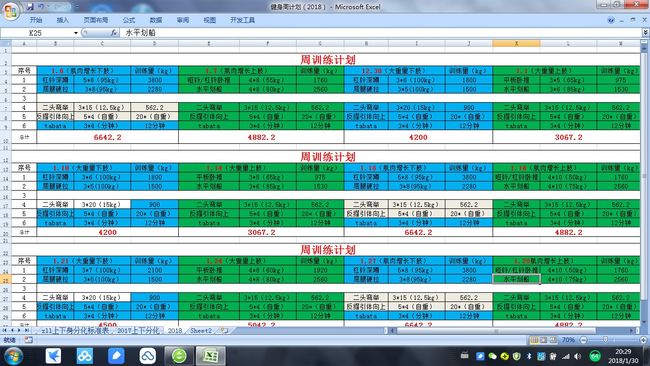This screenshot has height=366, width=650.
Task: Open the 插入 ribbon tab
Action: pos(63,20)
